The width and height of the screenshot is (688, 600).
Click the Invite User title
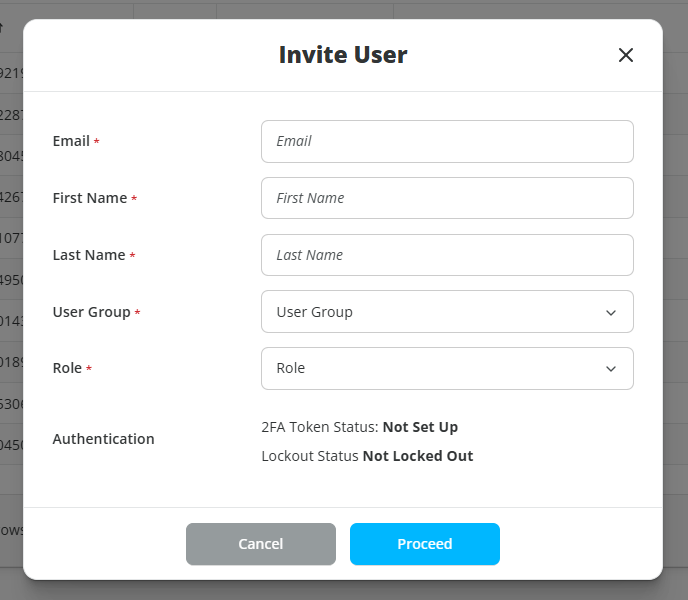pos(343,55)
